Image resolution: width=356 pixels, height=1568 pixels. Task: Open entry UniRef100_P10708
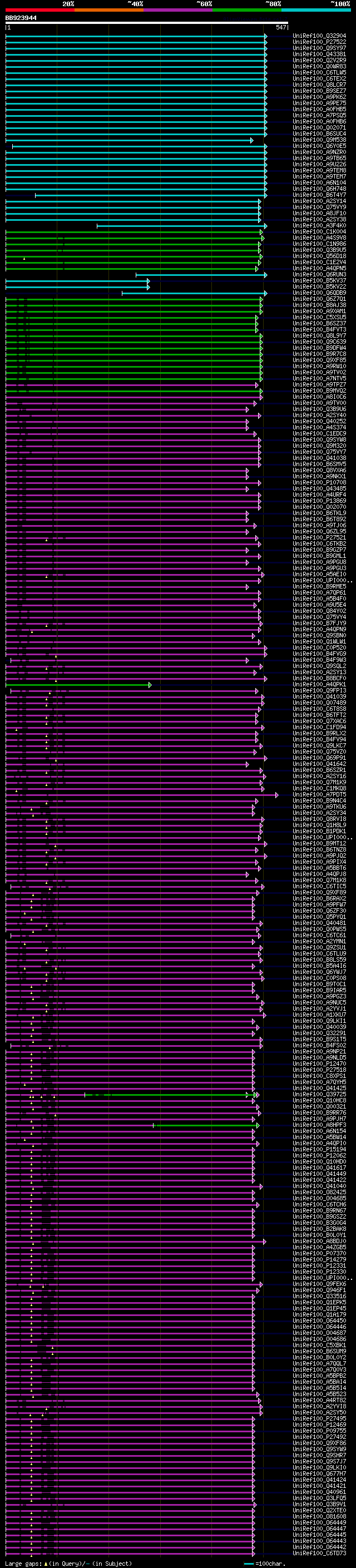tap(319, 483)
